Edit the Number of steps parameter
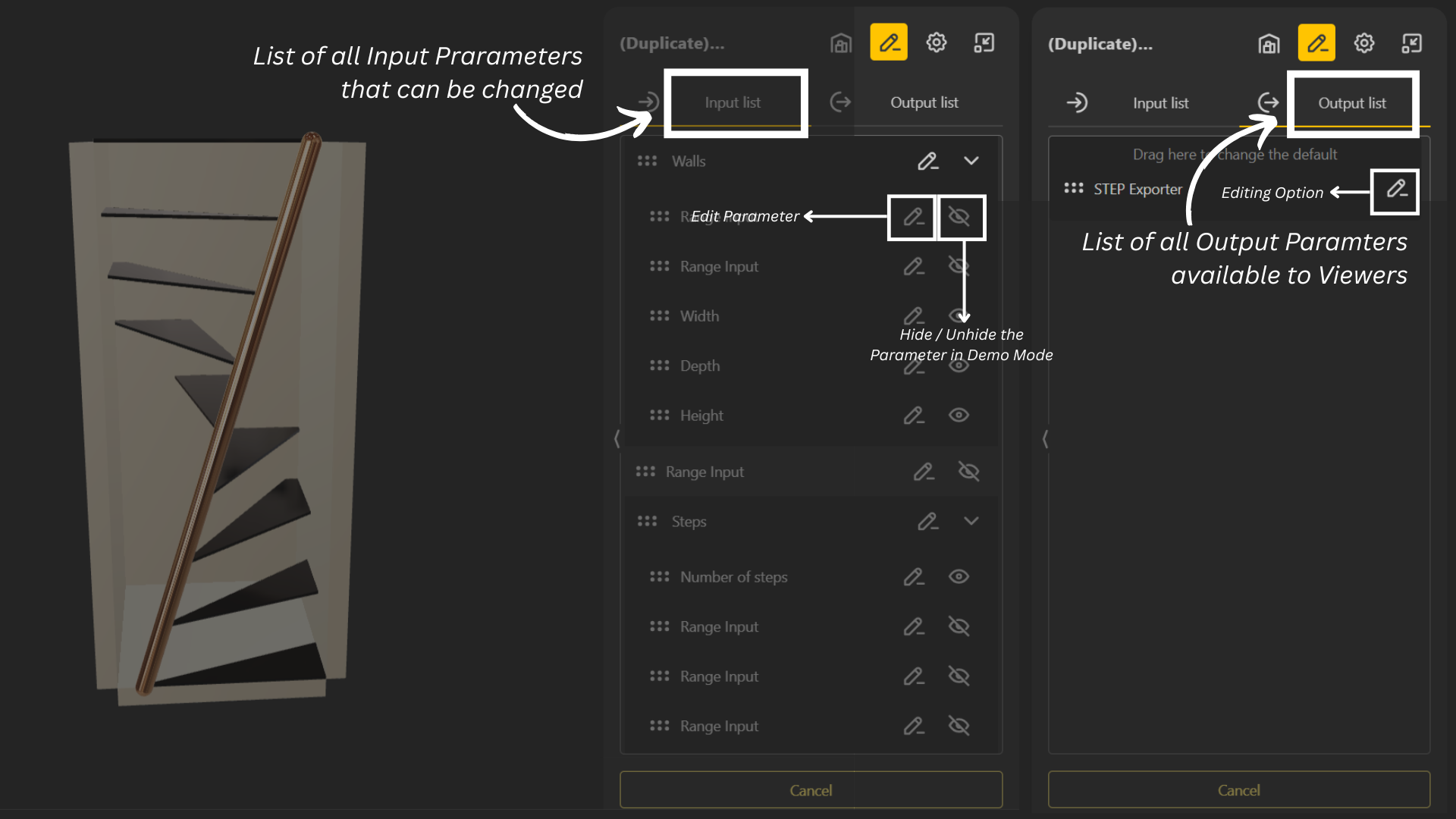The image size is (1456, 819). (x=914, y=577)
